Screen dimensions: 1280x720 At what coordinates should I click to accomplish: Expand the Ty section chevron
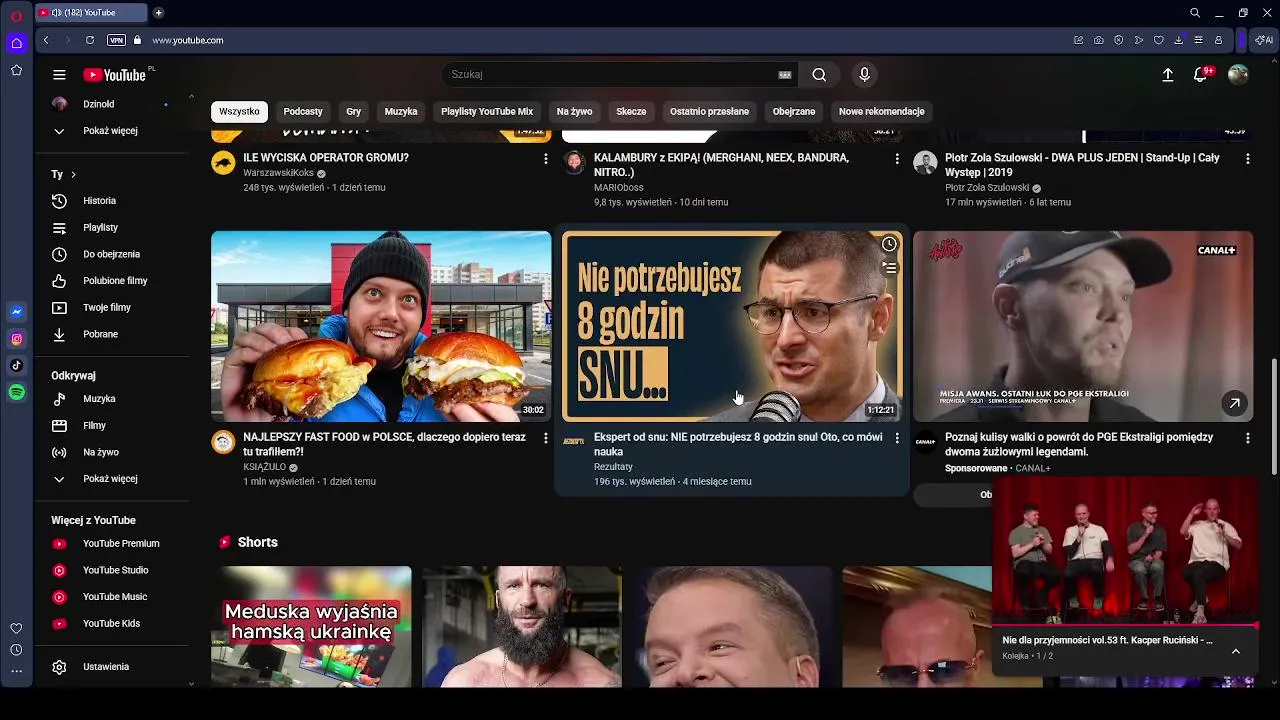(73, 175)
